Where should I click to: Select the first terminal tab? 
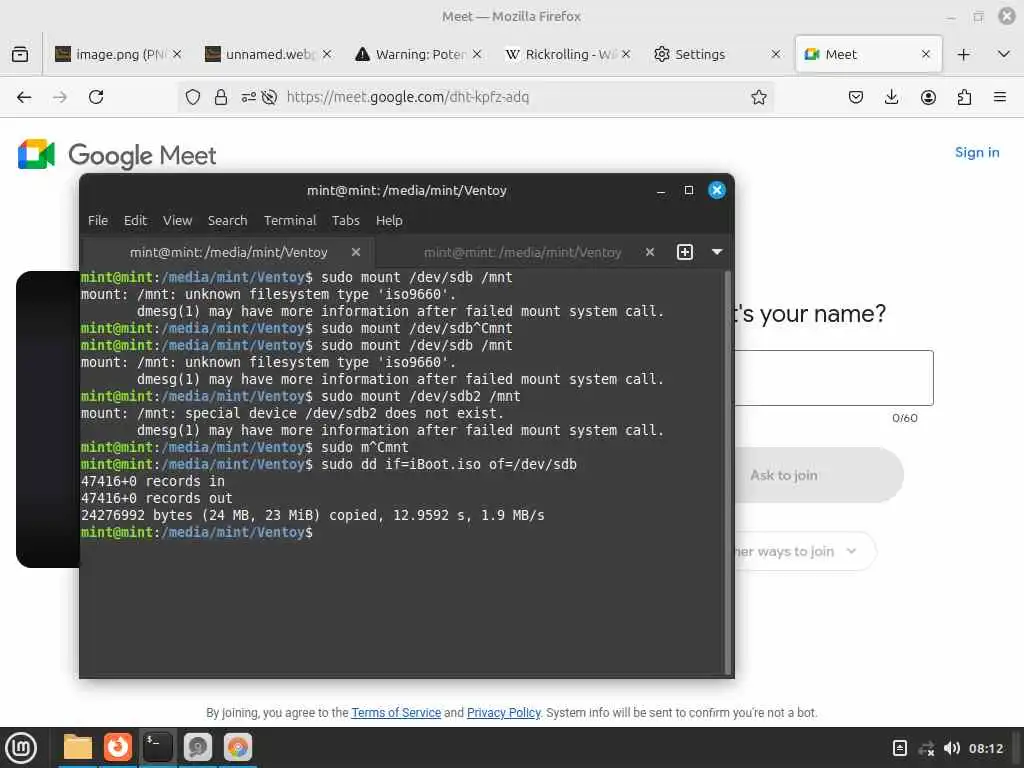point(228,252)
